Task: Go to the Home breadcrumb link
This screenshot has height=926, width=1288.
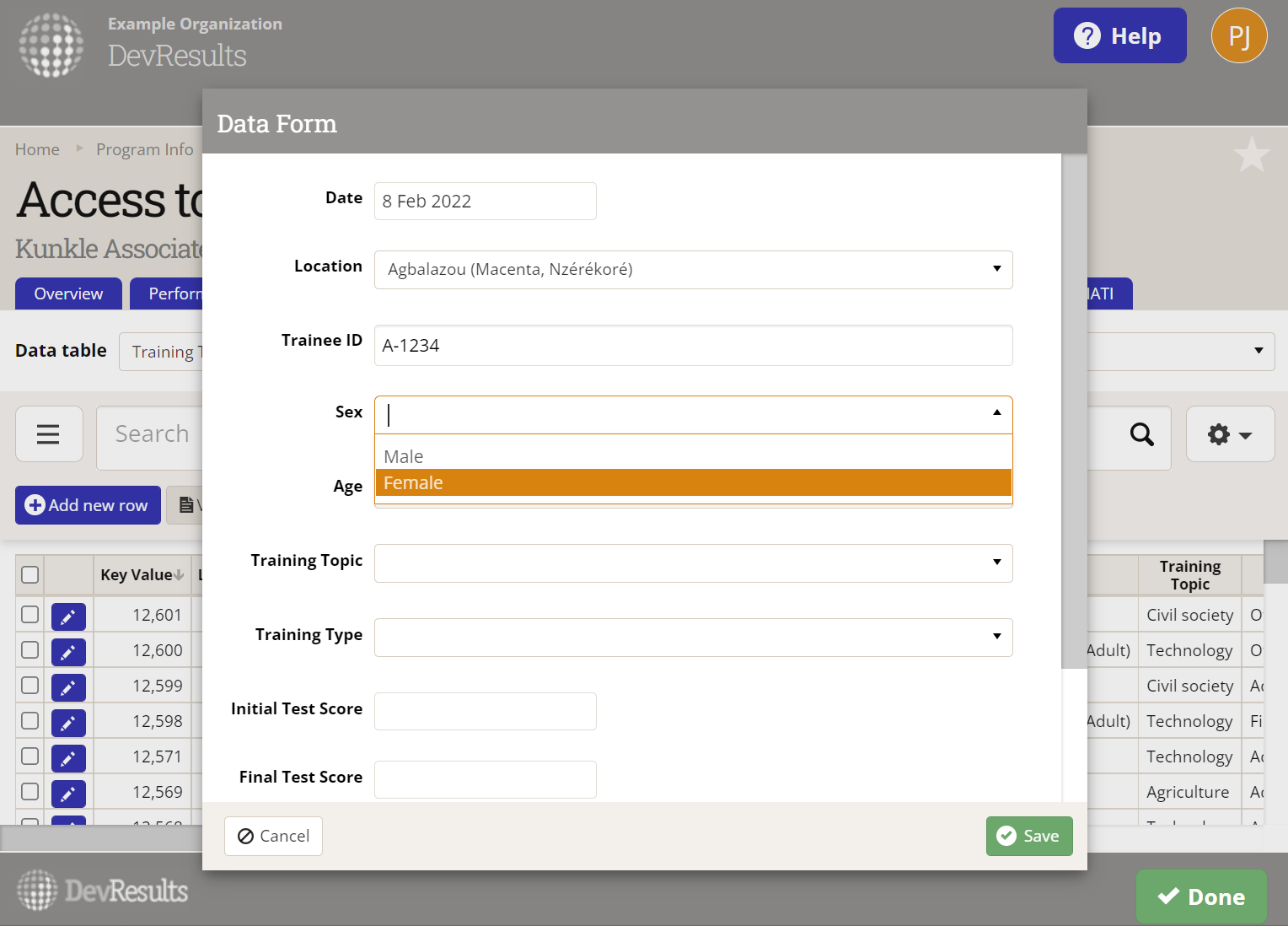Action: click(x=37, y=149)
